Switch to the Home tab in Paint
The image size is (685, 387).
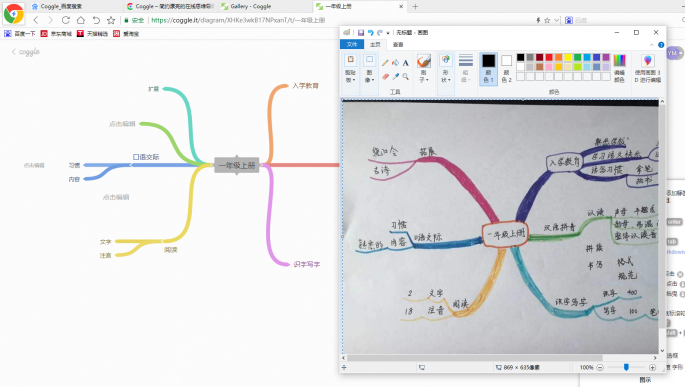[375, 45]
